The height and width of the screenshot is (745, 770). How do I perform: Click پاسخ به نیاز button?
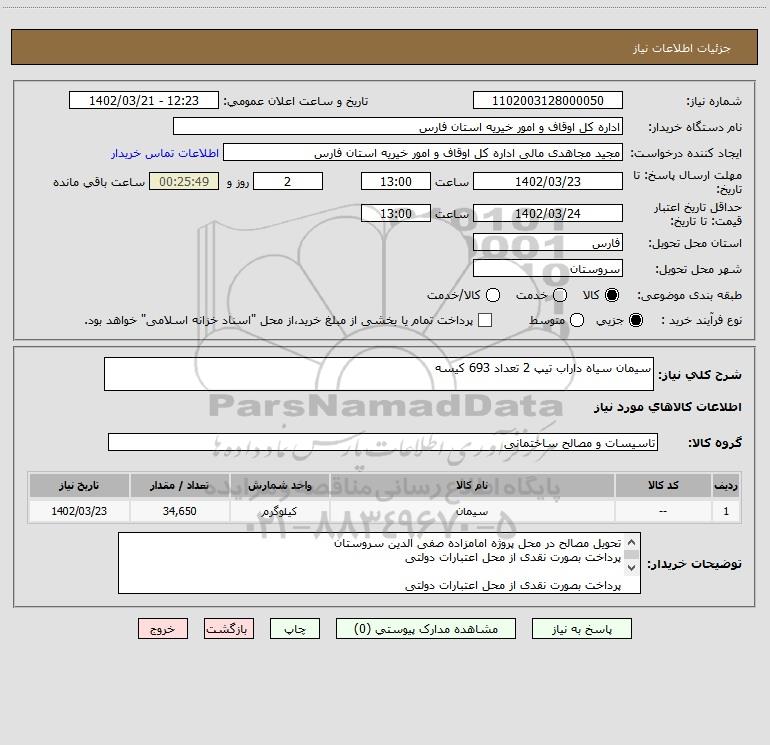pyautogui.click(x=581, y=629)
